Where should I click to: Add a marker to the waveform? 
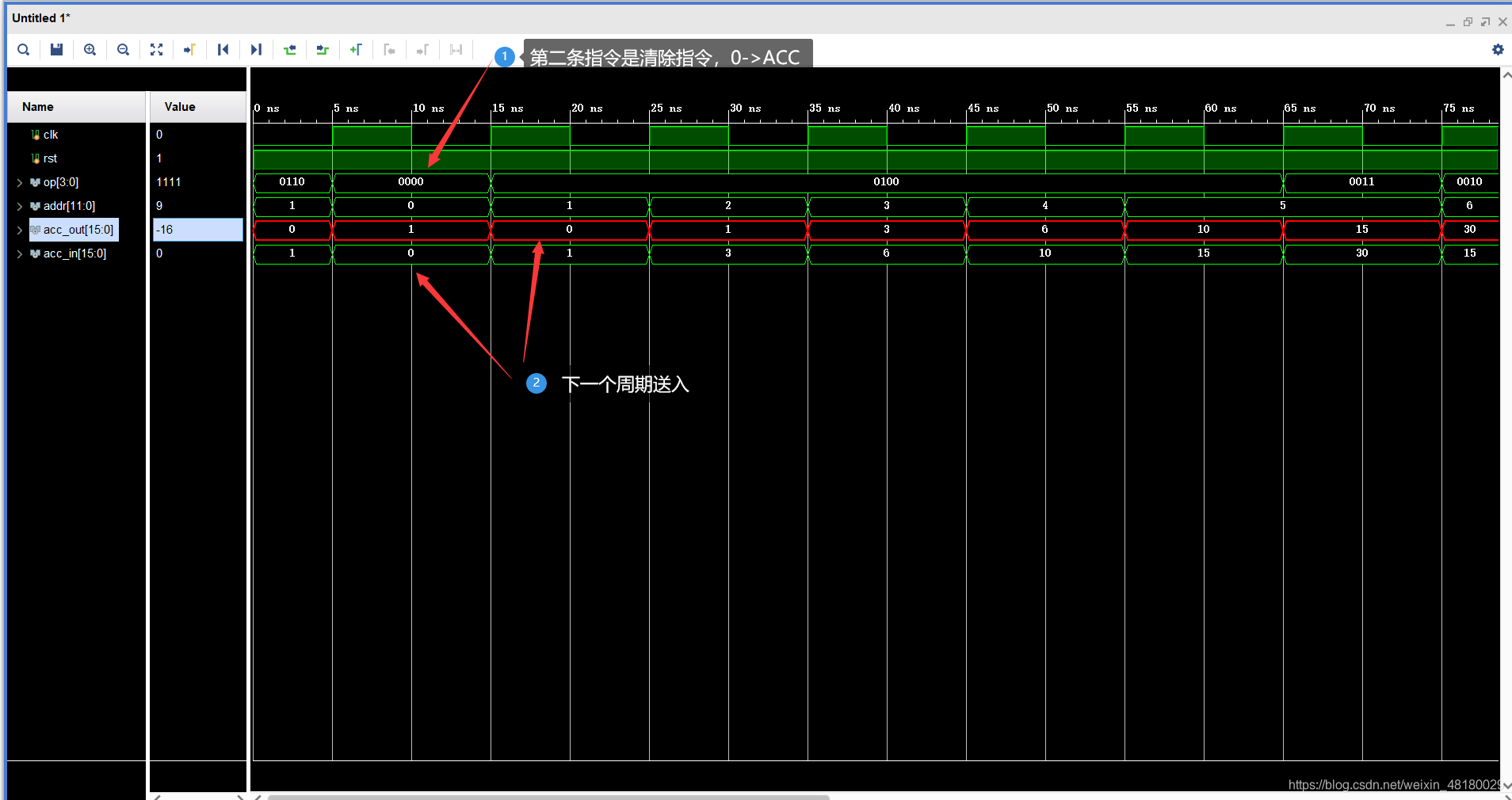click(356, 50)
